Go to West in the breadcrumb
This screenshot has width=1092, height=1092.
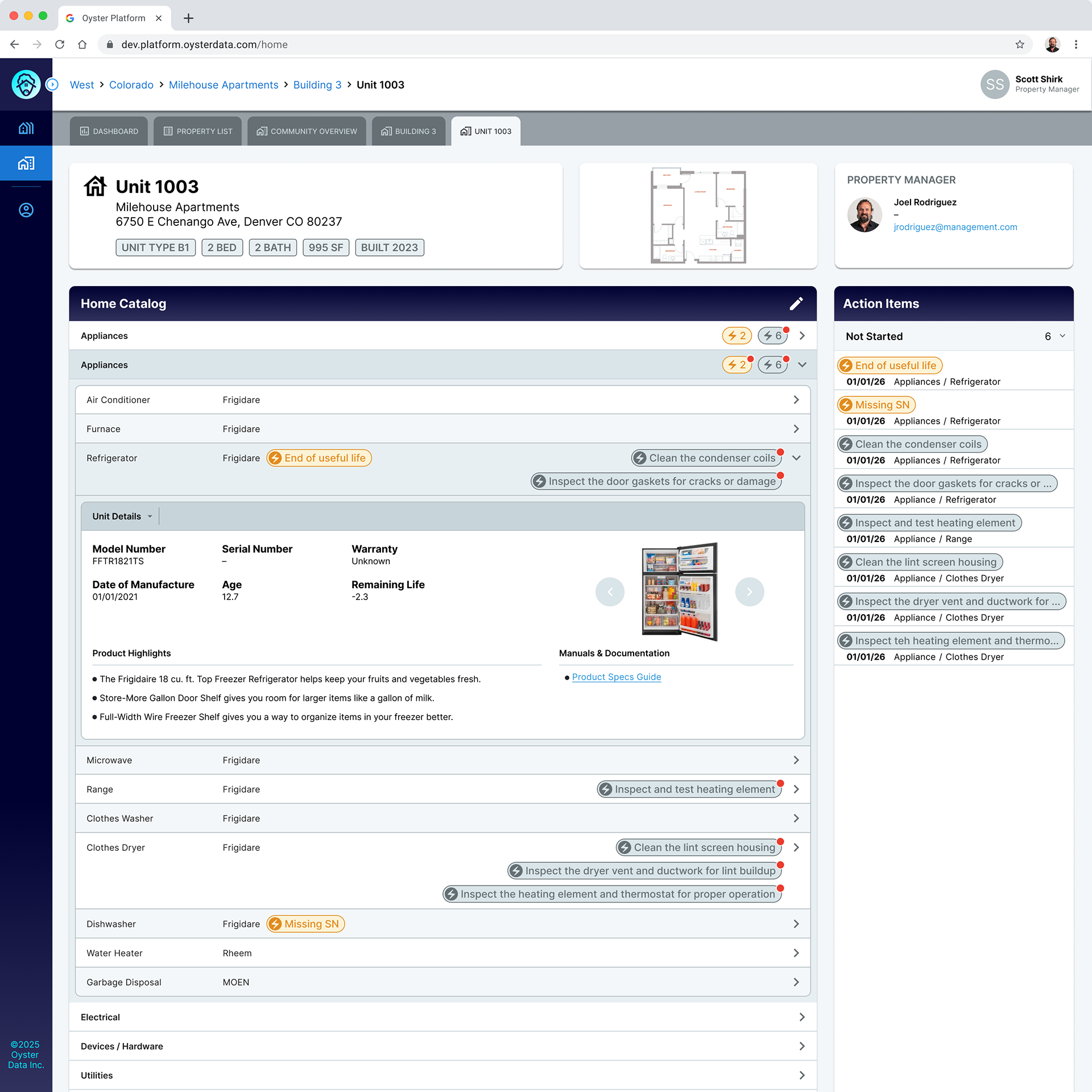pos(82,85)
